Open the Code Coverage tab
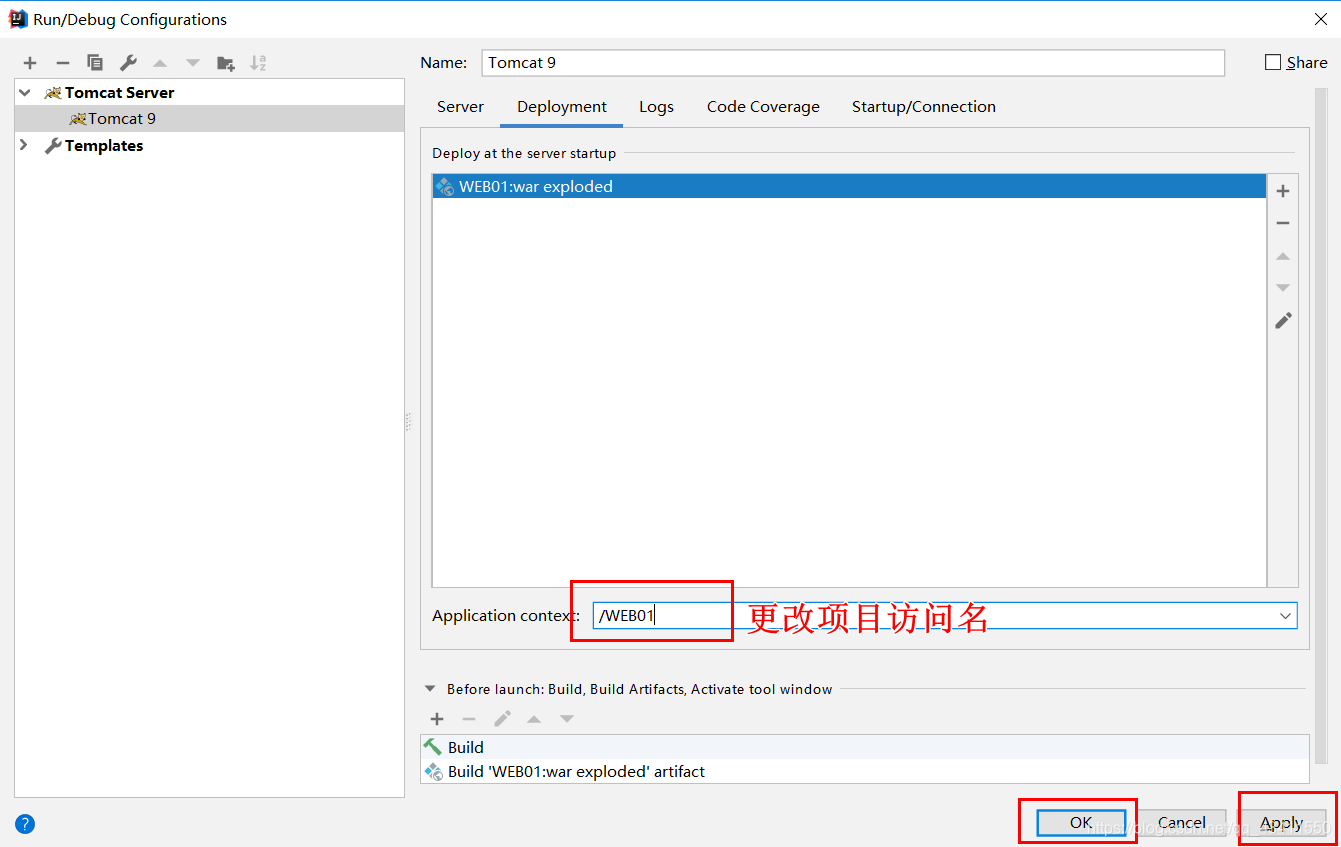 coord(763,107)
